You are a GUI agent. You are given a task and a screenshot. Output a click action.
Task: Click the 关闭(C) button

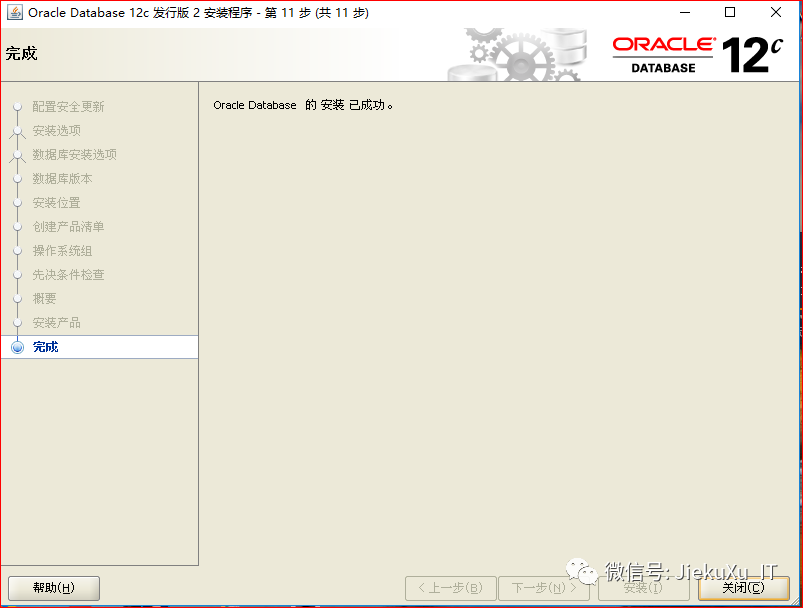744,588
